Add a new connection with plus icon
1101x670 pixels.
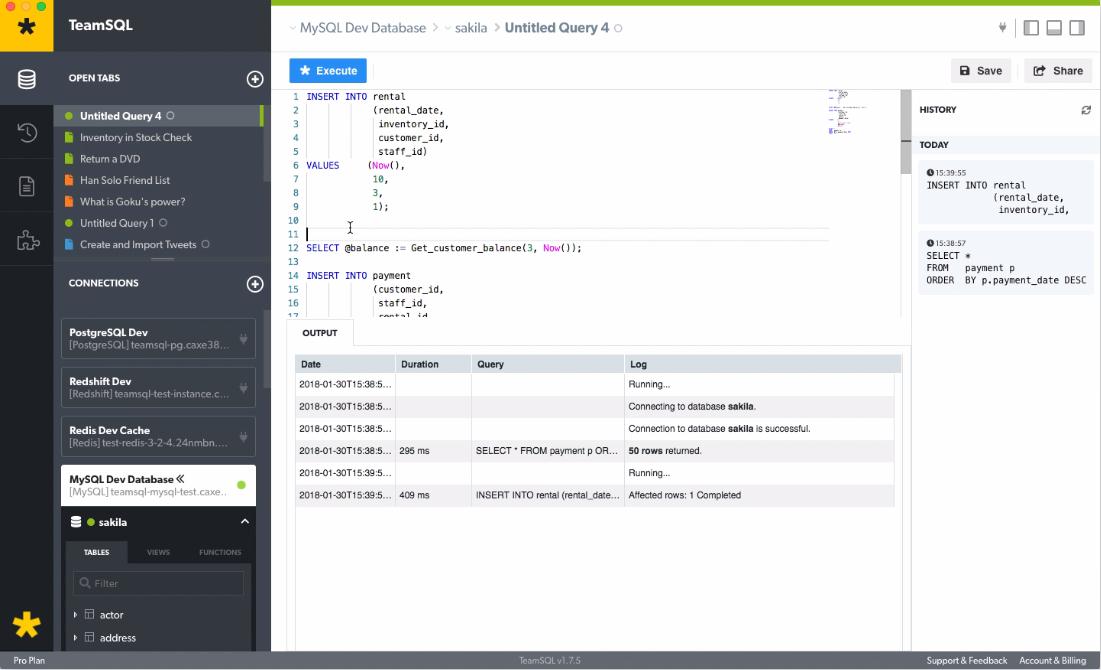click(255, 284)
